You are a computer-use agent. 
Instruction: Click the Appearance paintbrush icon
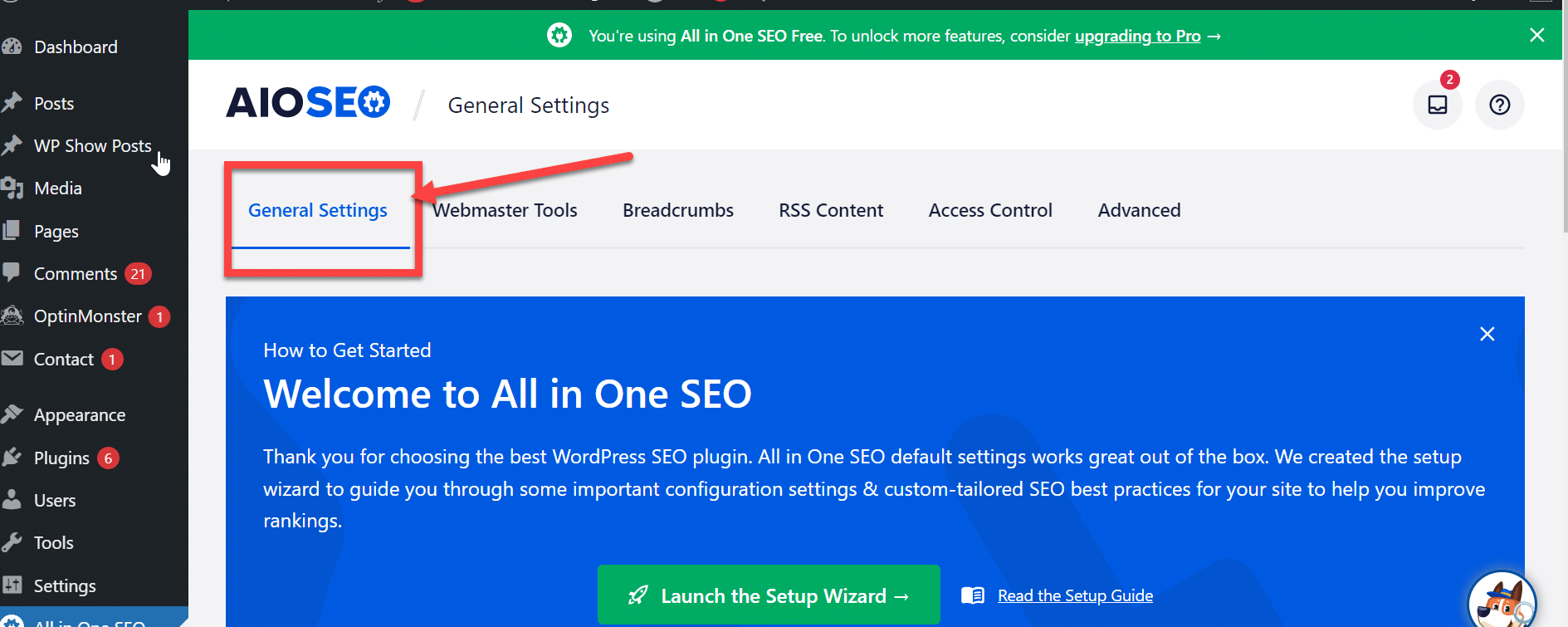[12, 414]
